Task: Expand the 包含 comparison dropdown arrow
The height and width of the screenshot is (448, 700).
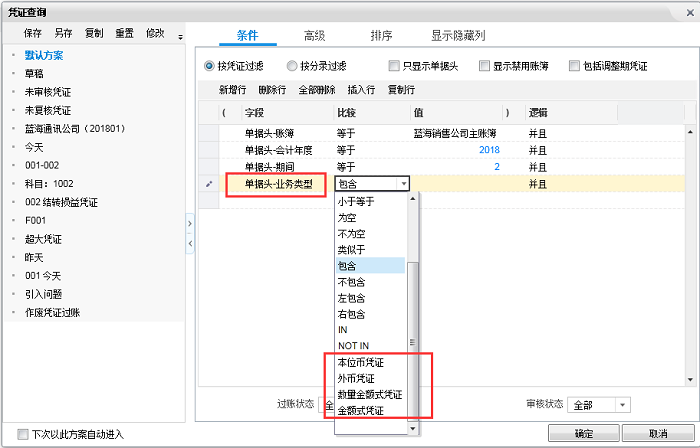Action: (402, 184)
